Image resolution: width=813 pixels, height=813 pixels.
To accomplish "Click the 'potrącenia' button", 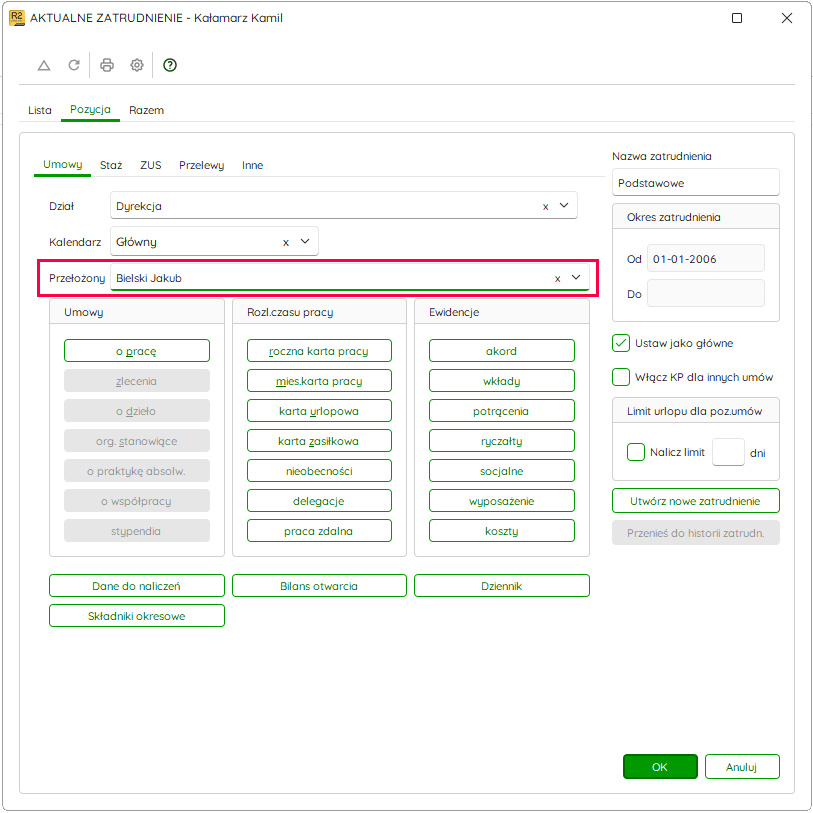I will click(x=501, y=411).
